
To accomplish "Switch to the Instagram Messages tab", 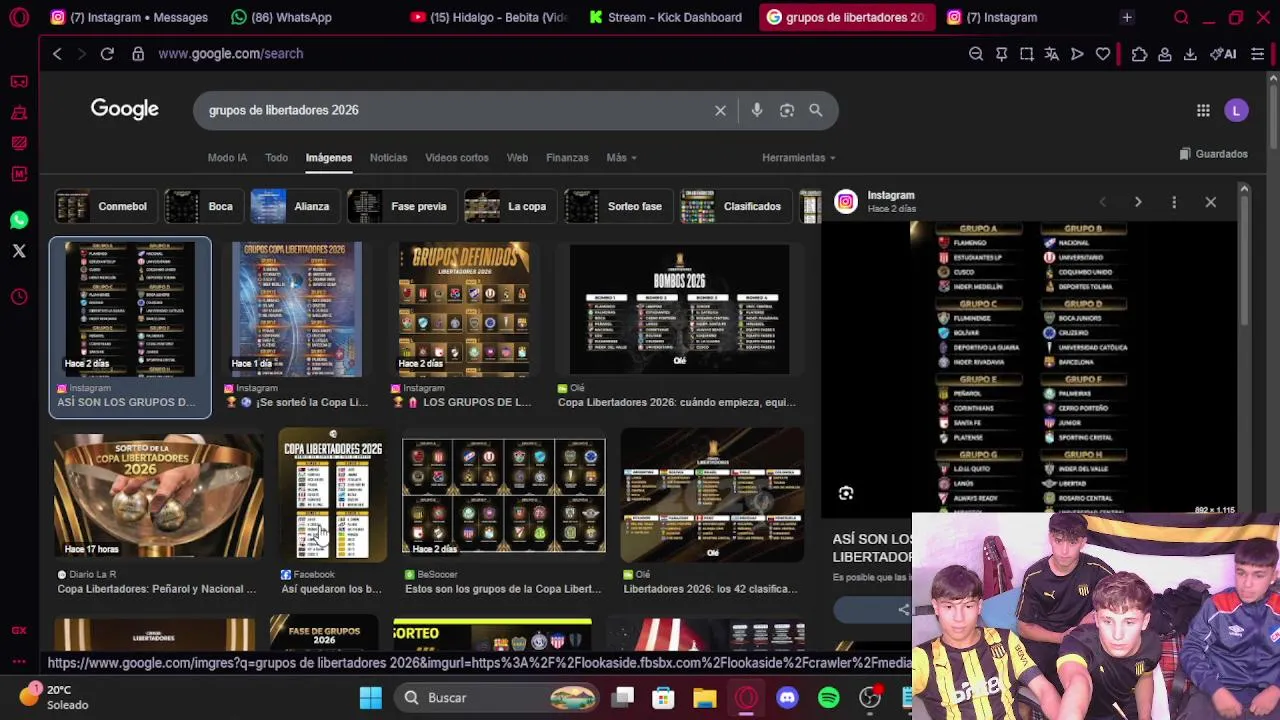I will click(x=129, y=17).
